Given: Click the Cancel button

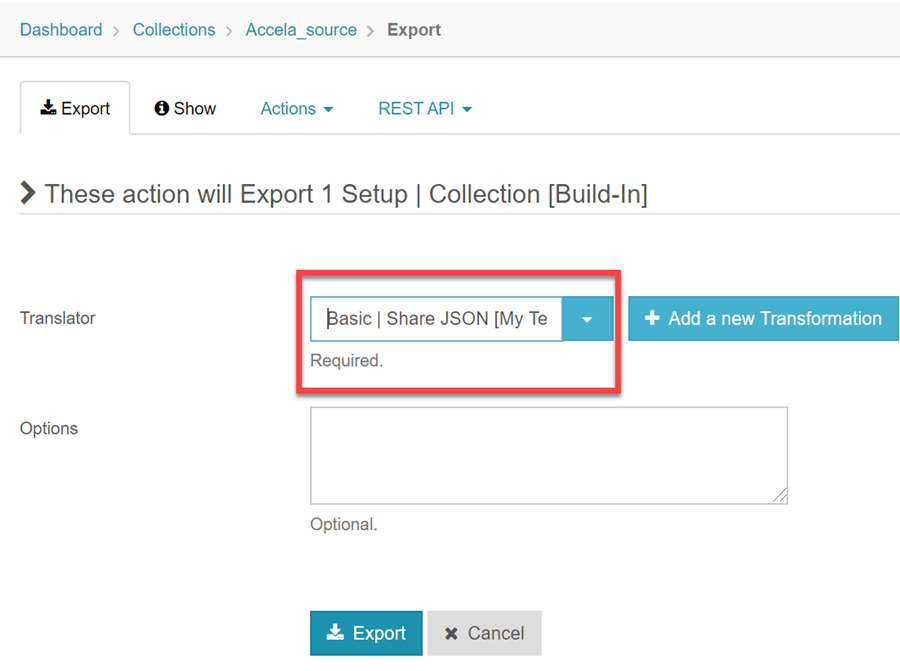Looking at the screenshot, I should 484,633.
